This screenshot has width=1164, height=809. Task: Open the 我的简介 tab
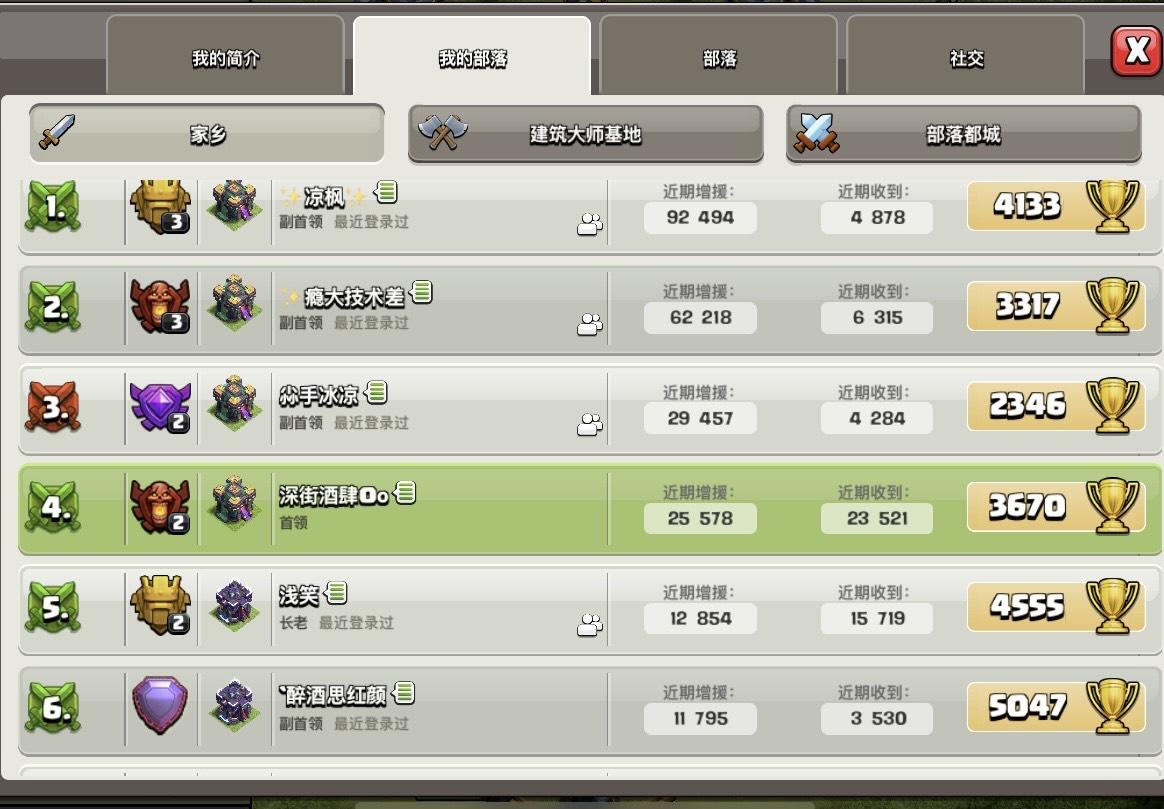[x=226, y=57]
